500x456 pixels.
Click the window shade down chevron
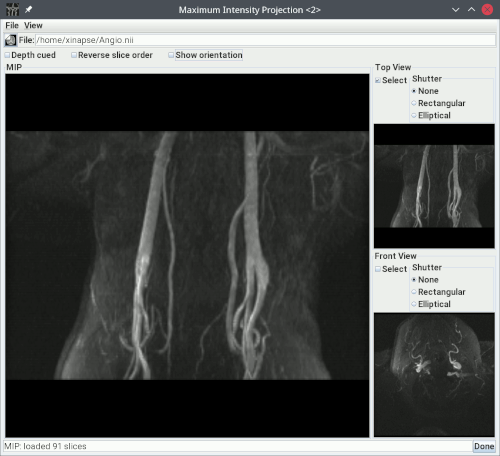(455, 10)
